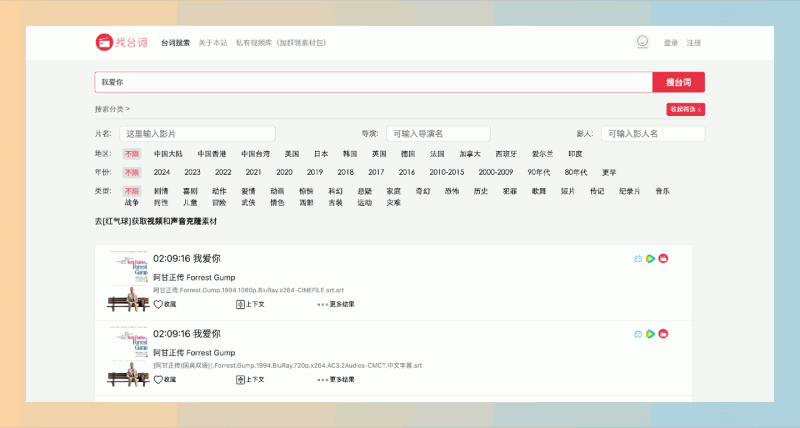Filter year by 2023

[x=192, y=172]
